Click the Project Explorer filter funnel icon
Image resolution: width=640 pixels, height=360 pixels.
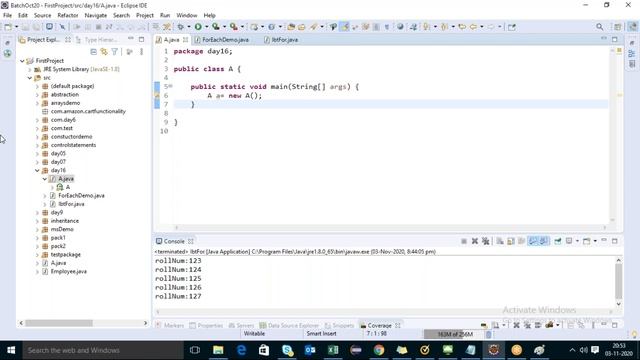coord(115,52)
